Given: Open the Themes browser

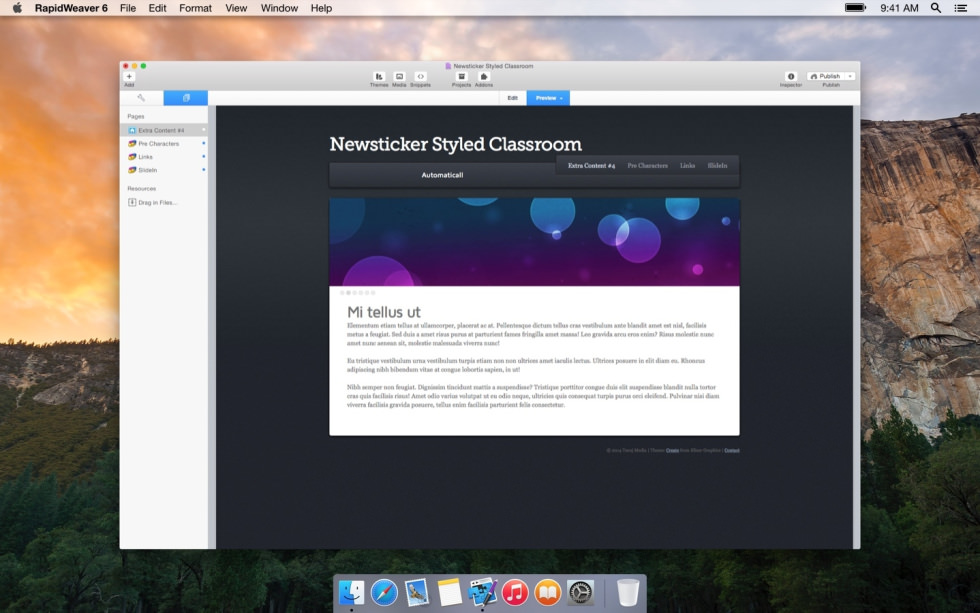Looking at the screenshot, I should coord(379,76).
